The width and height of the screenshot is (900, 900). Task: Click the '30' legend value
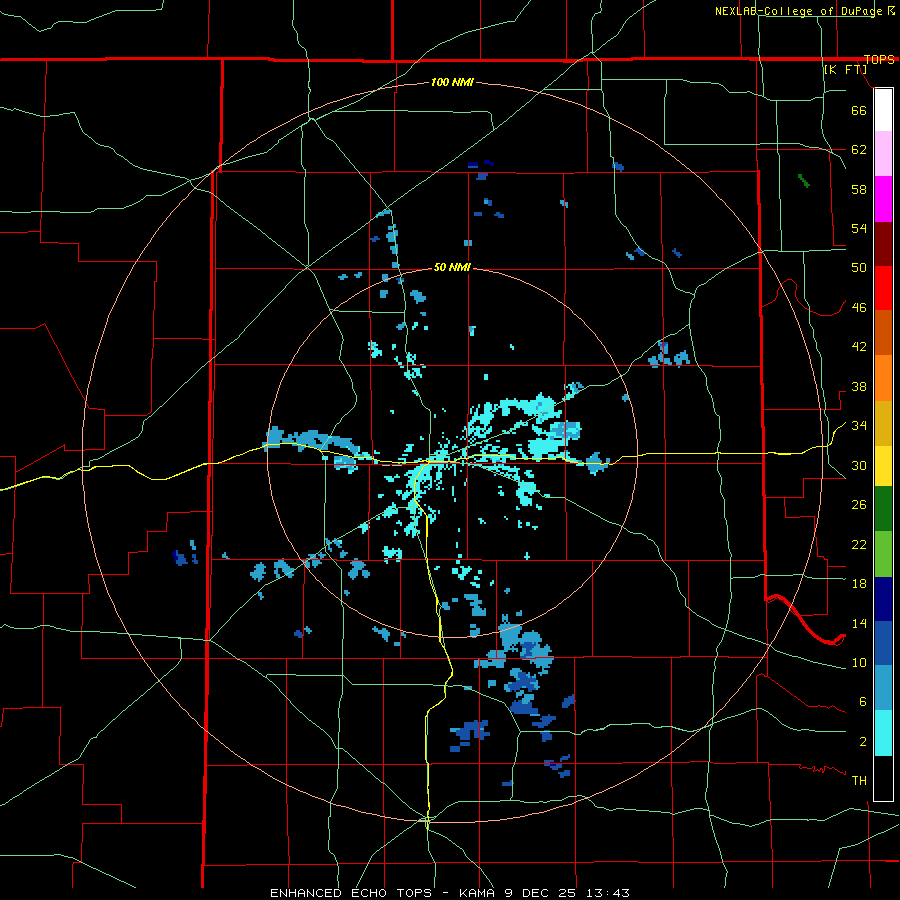pyautogui.click(x=859, y=465)
